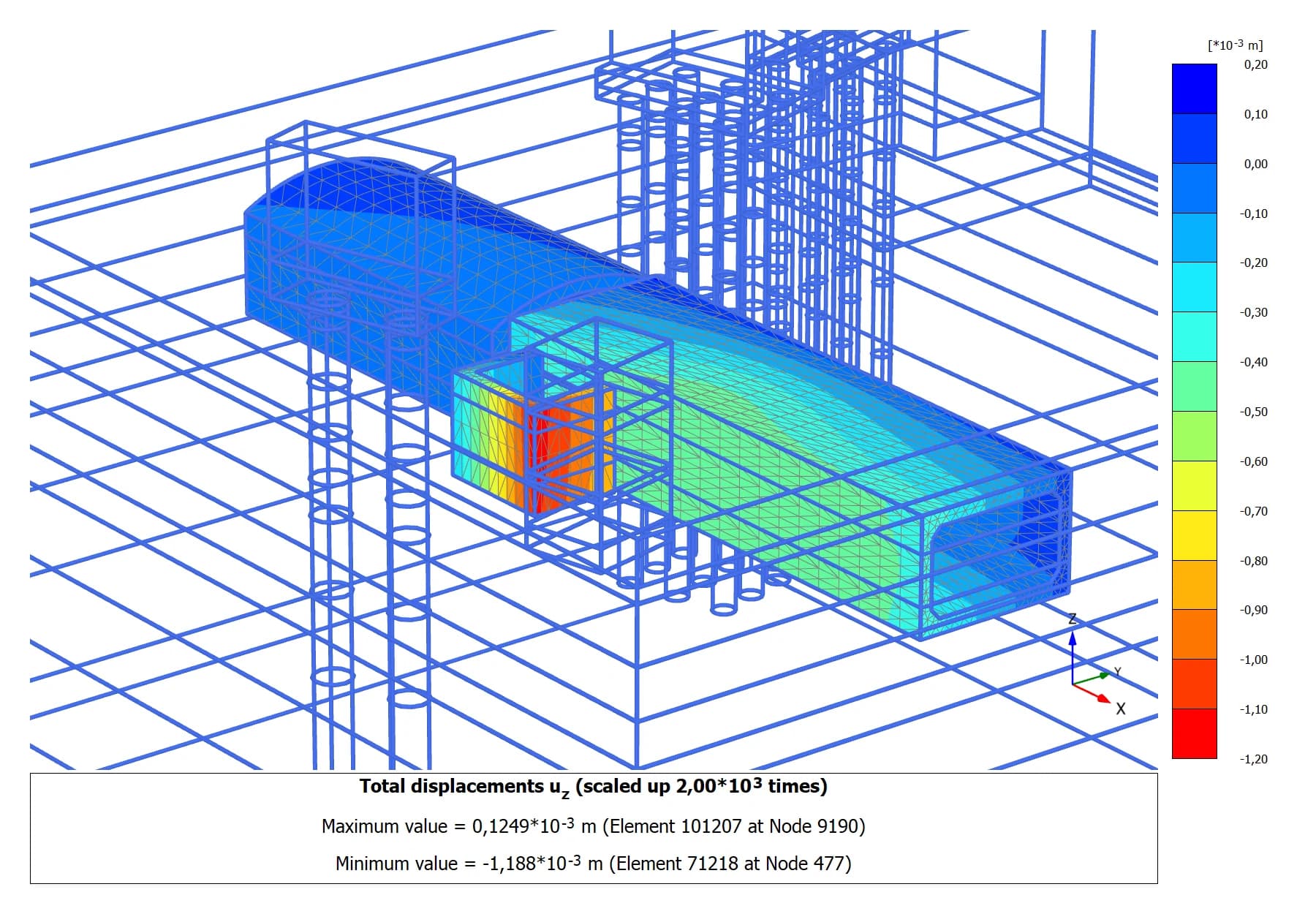This screenshot has width=1316, height=914.
Task: Click the Y axis label on the triad
Action: pyautogui.click(x=1117, y=672)
